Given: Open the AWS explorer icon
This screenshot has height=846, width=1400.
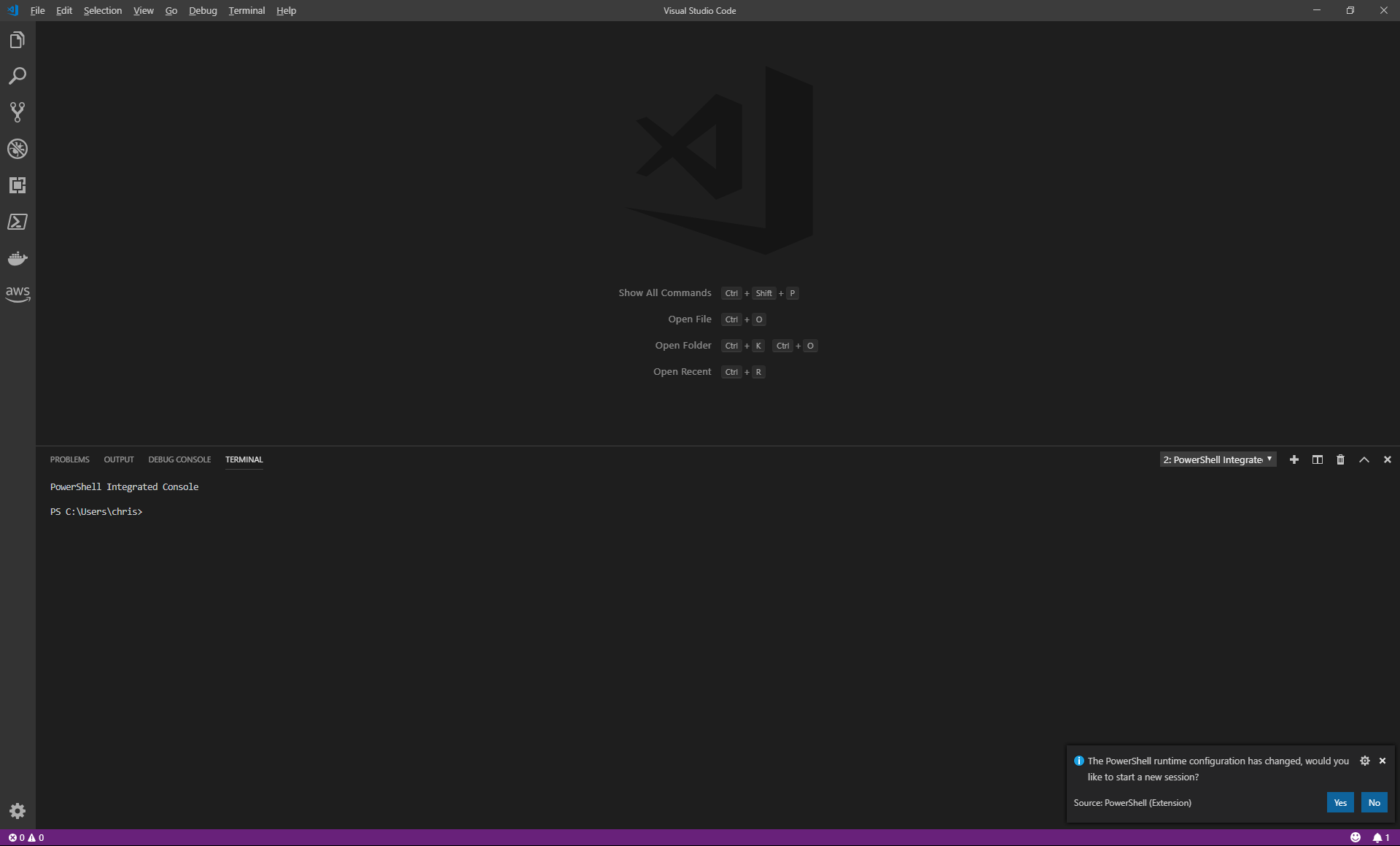Looking at the screenshot, I should click(17, 294).
